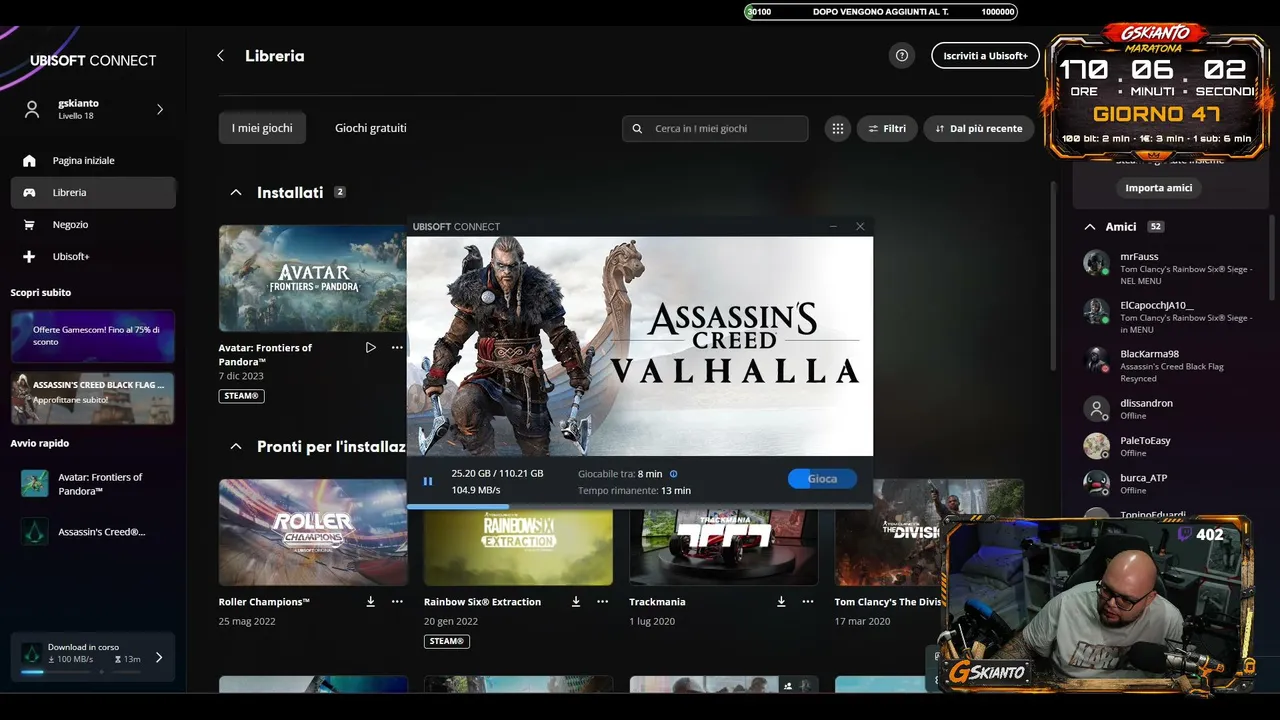
Task: Click the gskianto username text
Action: (x=78, y=103)
